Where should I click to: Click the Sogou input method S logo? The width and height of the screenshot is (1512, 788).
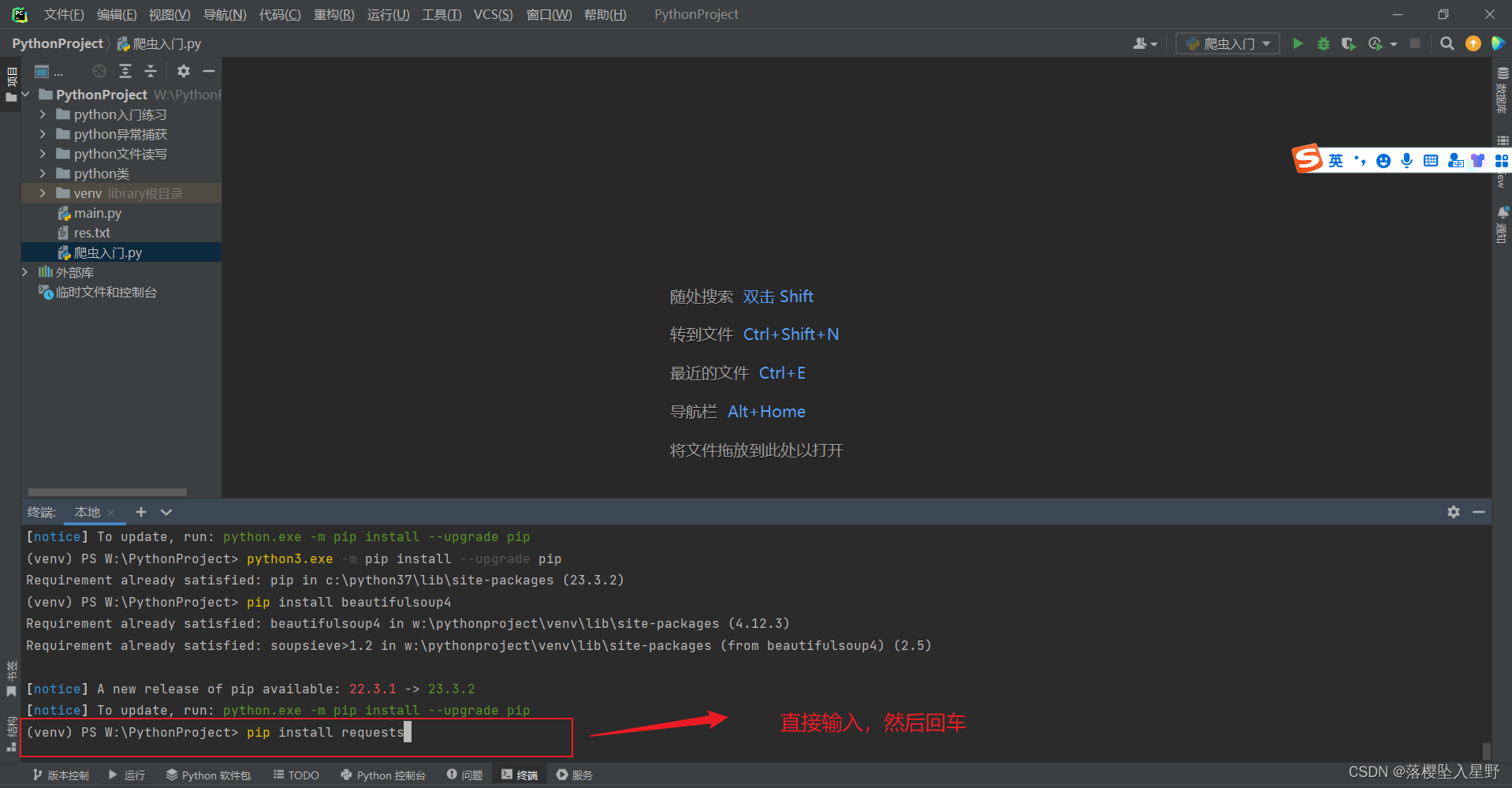tap(1307, 159)
